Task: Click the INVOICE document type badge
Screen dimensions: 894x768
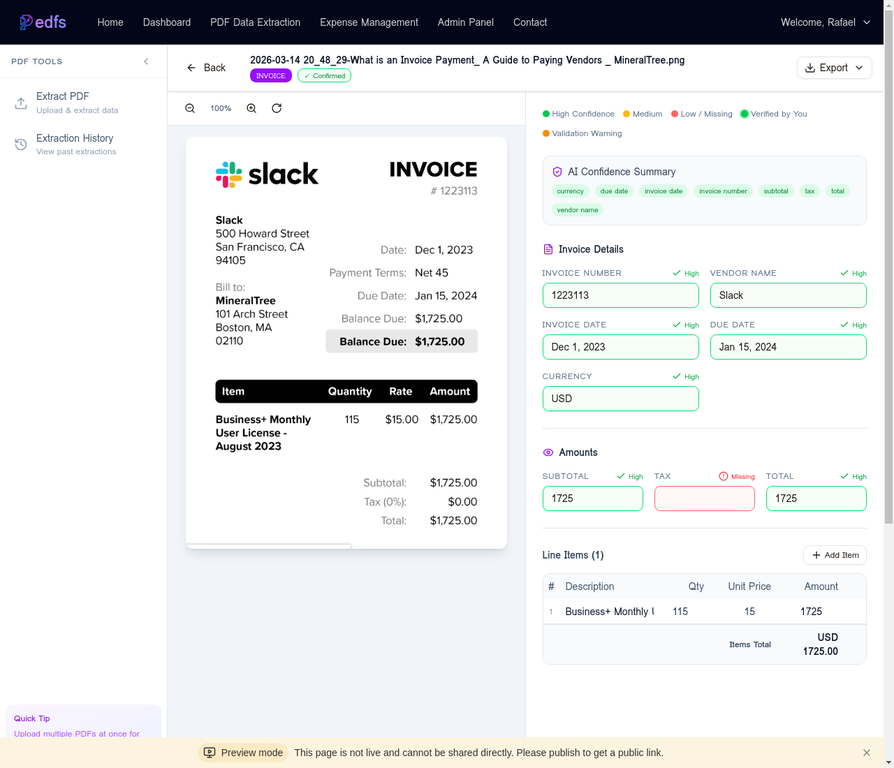Action: (271, 76)
